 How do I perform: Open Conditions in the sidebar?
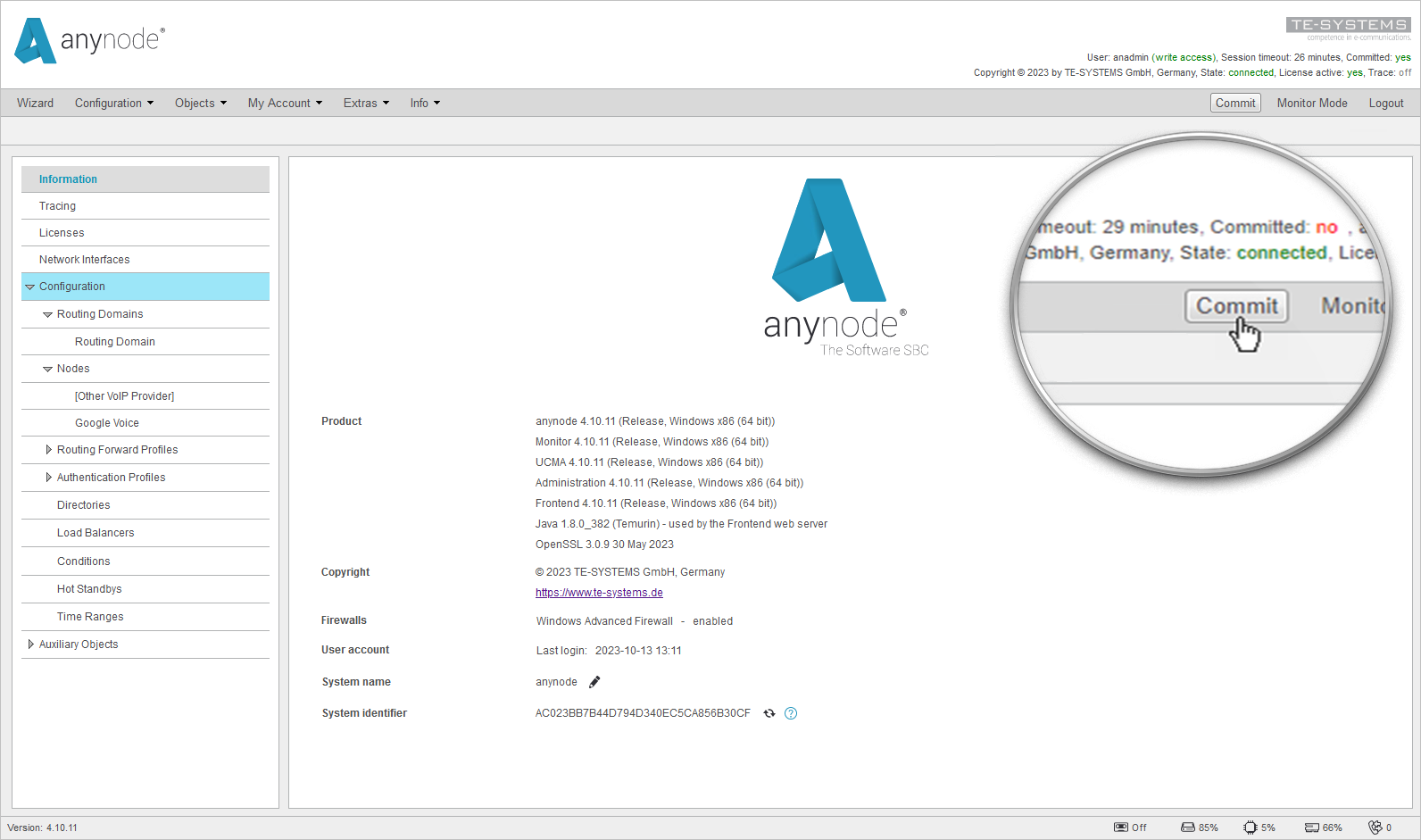(145, 561)
